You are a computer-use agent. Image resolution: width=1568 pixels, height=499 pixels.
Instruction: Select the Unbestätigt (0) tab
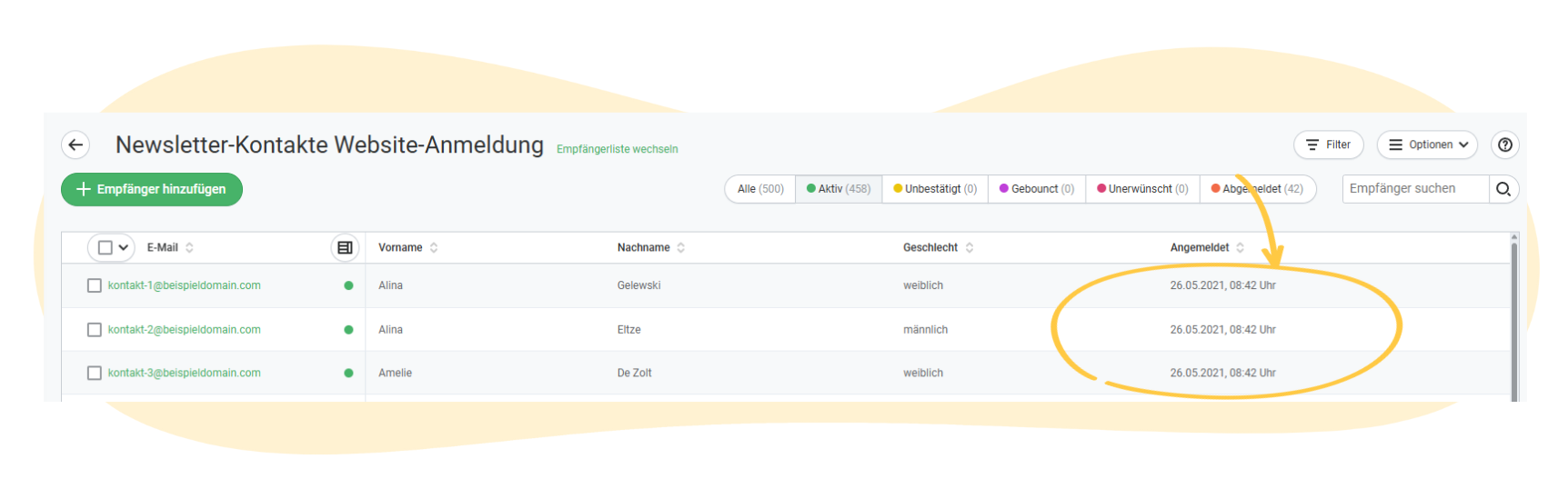935,189
